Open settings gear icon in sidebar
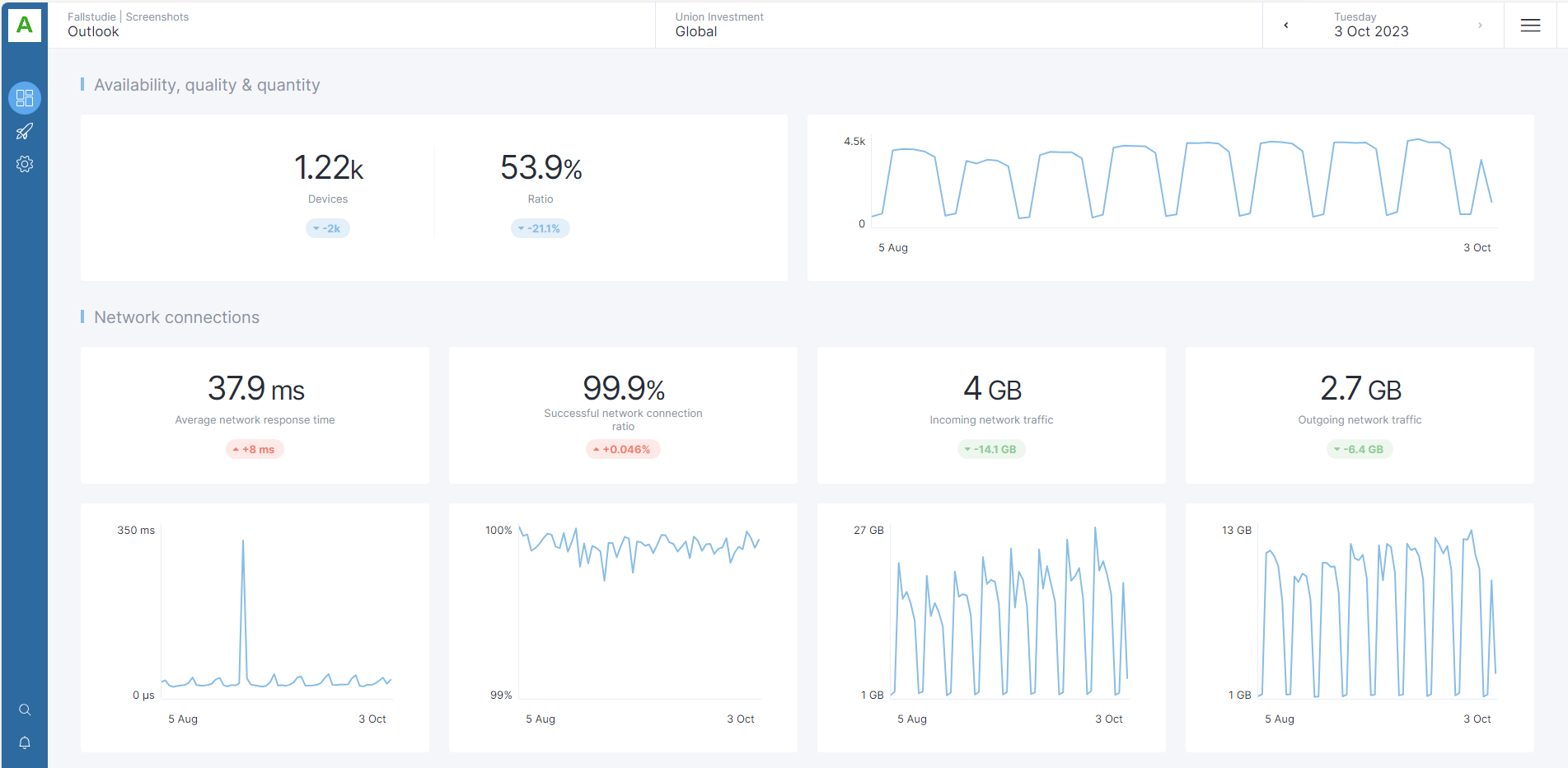This screenshot has height=768, width=1568. click(25, 164)
